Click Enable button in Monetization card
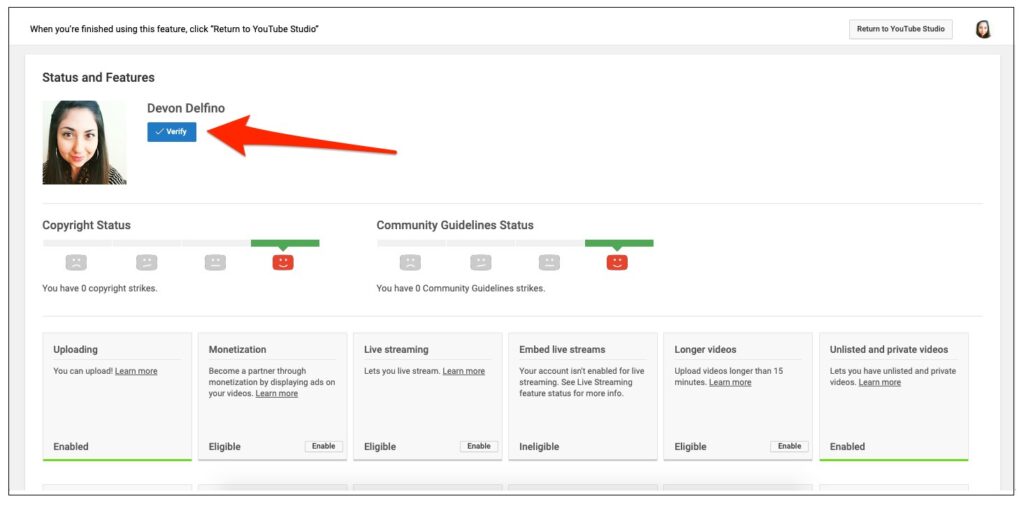1024x508 pixels. 323,447
